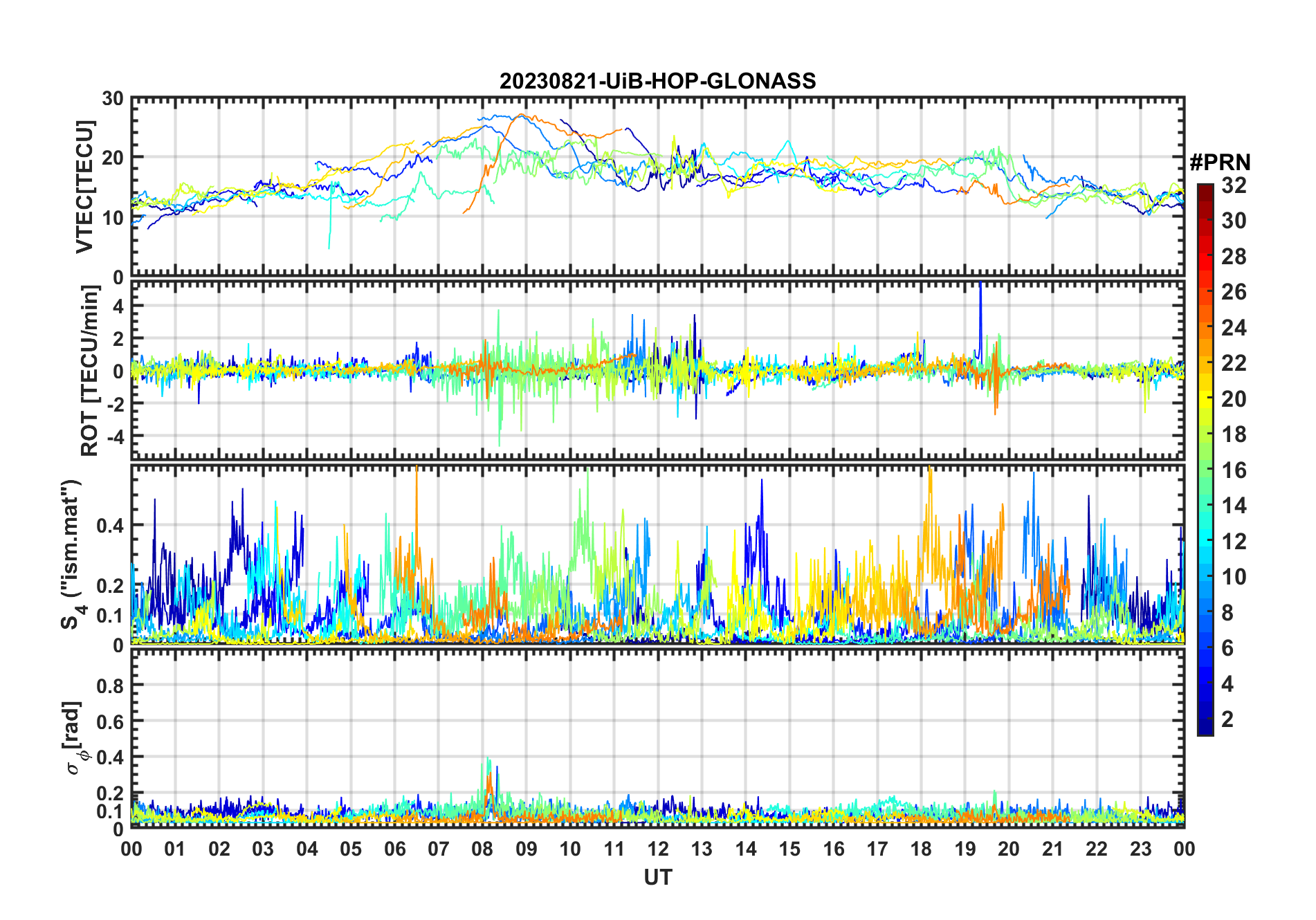The width and height of the screenshot is (1316, 920).
Task: Click the 0.8 tick on the σφ axis
Action: pyautogui.click(x=109, y=686)
